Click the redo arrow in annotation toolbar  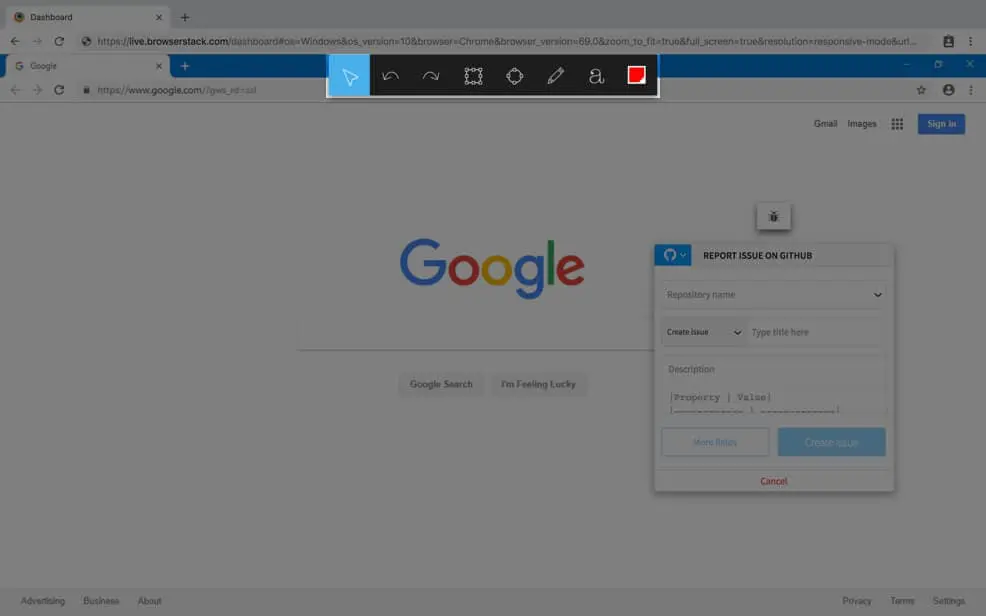click(x=431, y=76)
